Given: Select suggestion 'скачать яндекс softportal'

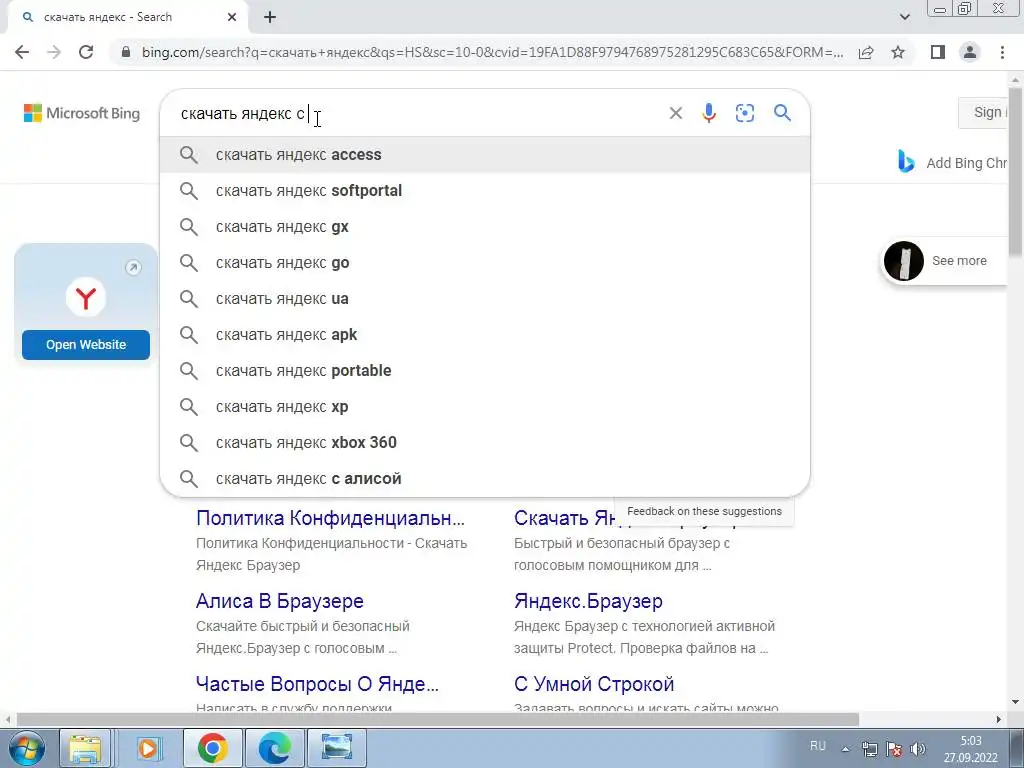Looking at the screenshot, I should click(x=485, y=191).
